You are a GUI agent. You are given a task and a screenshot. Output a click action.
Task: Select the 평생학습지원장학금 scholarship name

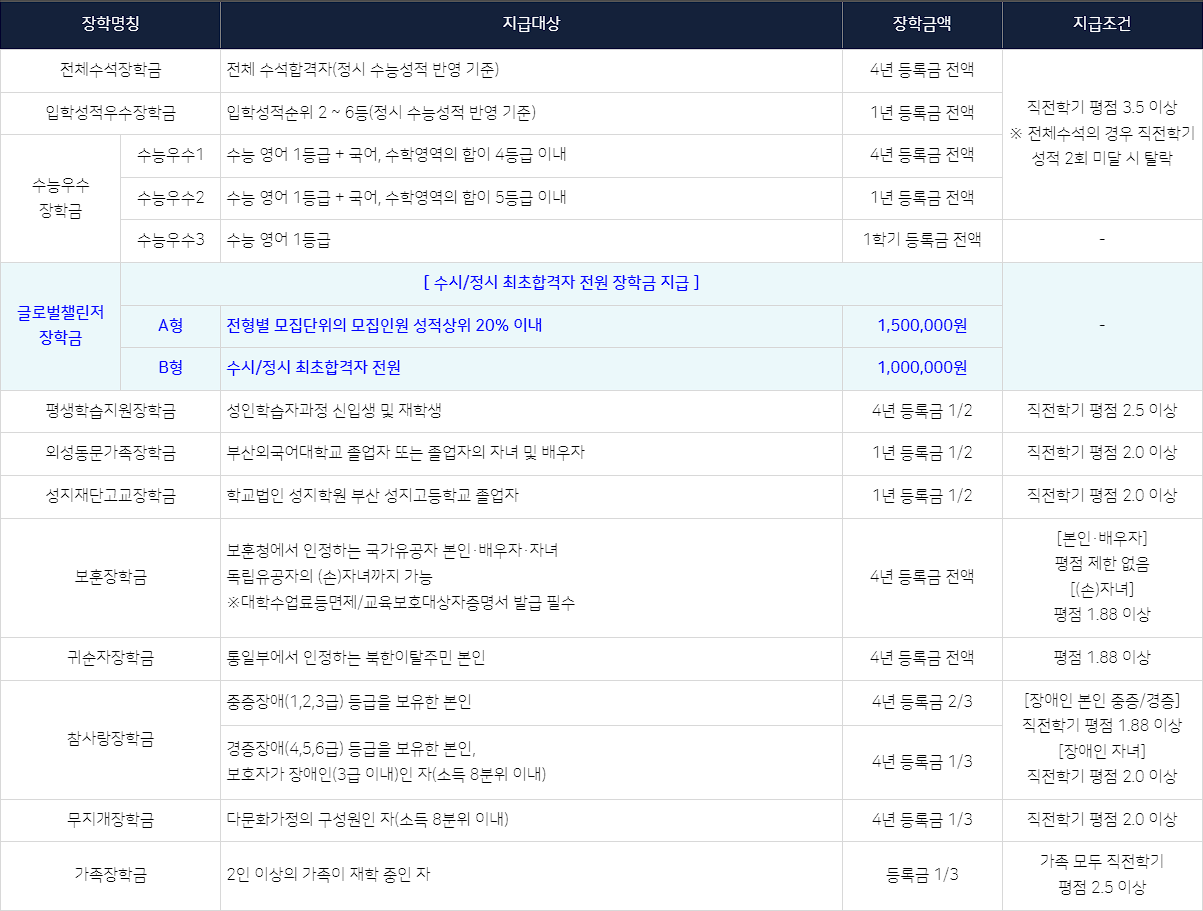pos(110,410)
